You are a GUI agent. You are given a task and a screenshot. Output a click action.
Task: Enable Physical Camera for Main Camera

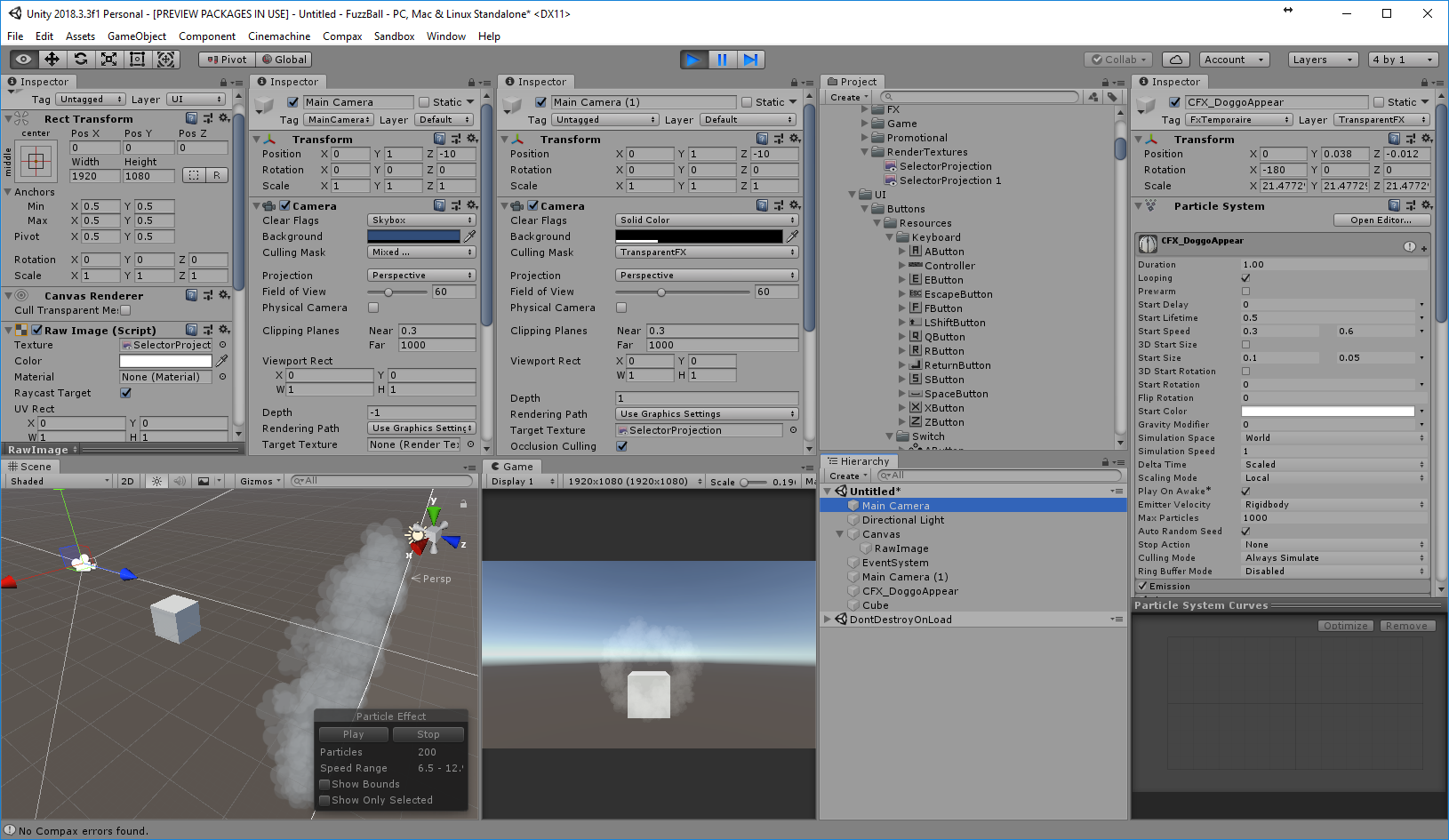[x=373, y=308]
